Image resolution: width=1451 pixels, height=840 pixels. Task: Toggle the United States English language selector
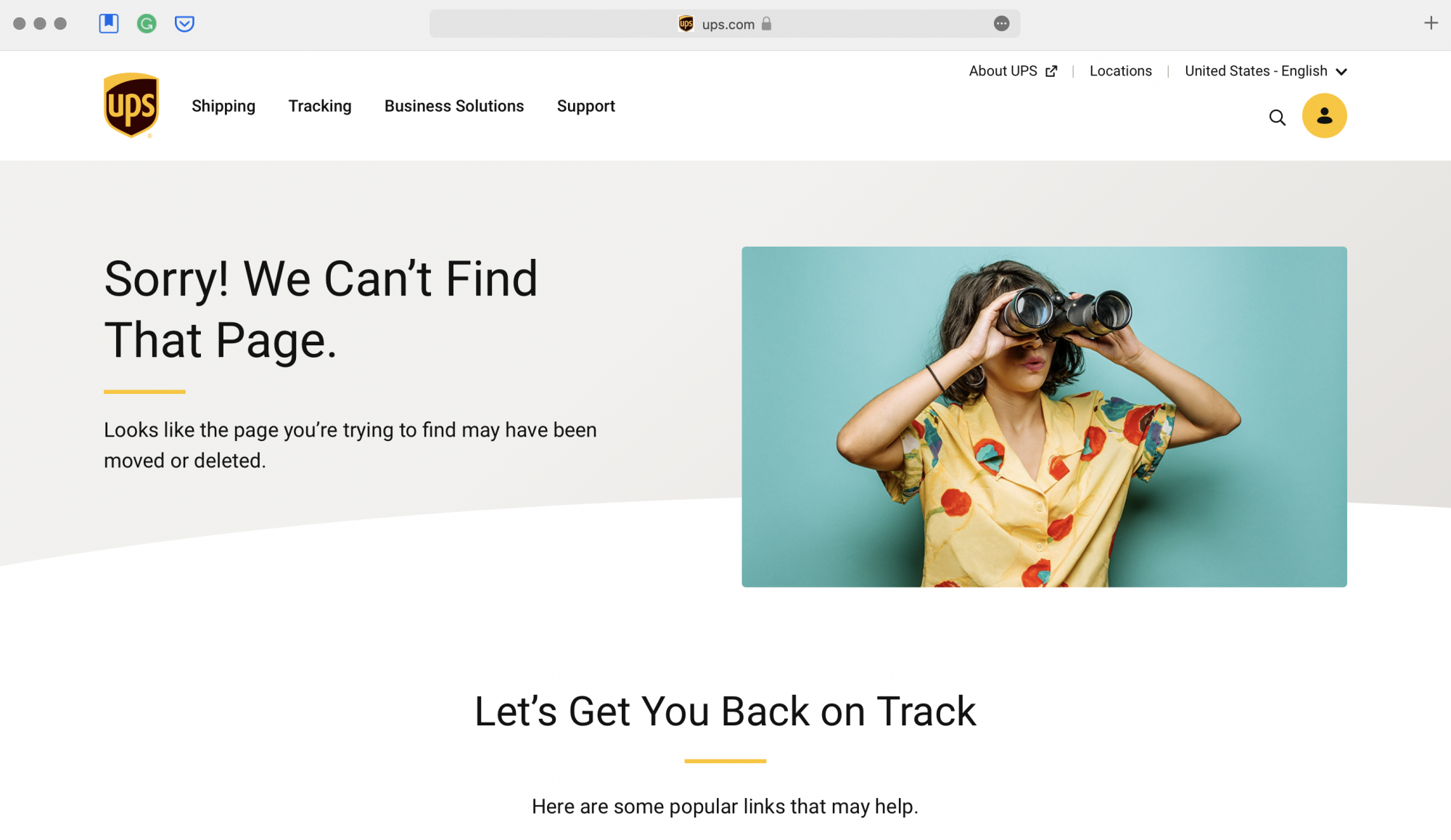(x=1265, y=70)
